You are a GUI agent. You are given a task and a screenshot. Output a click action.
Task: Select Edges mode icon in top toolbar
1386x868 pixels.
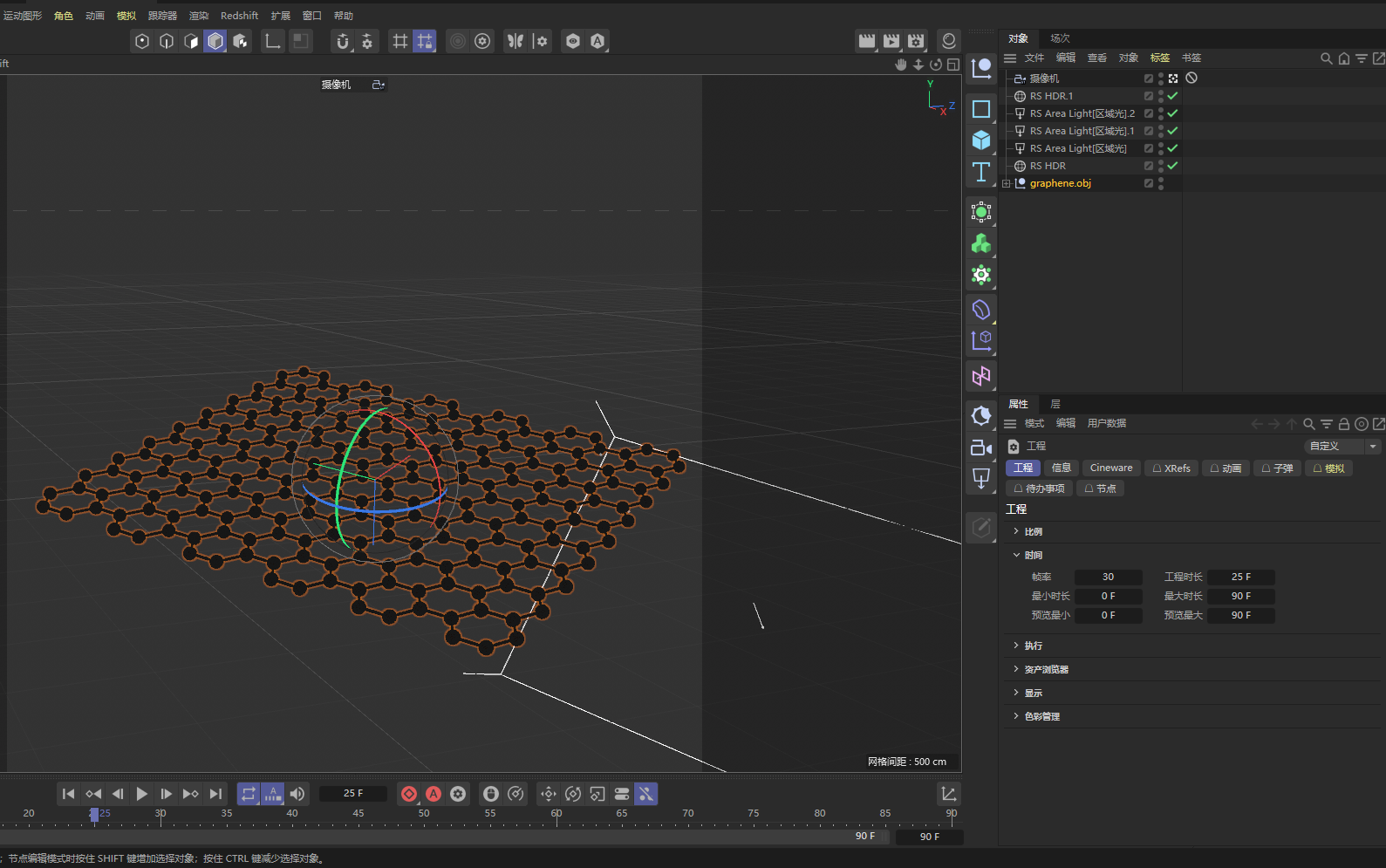pyautogui.click(x=167, y=41)
